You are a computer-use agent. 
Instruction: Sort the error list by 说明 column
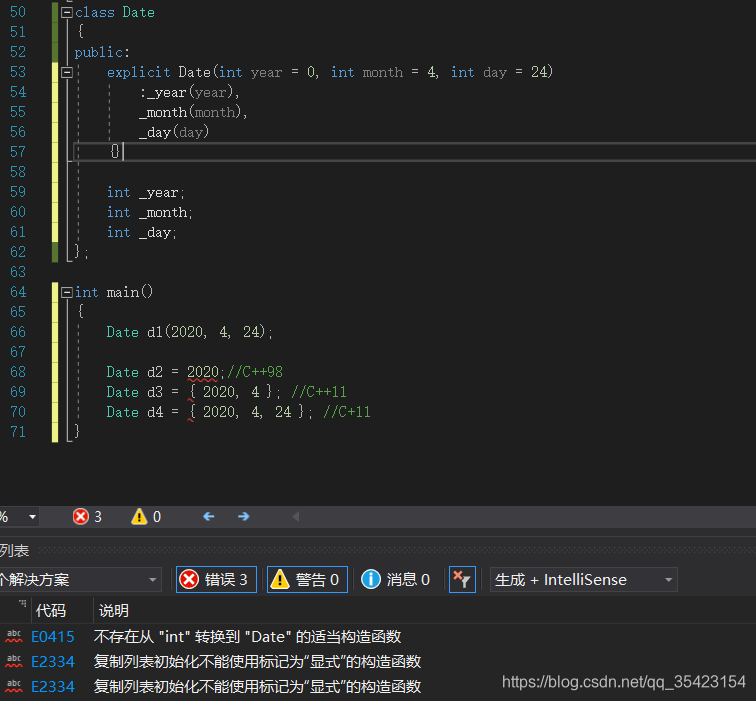tap(114, 611)
